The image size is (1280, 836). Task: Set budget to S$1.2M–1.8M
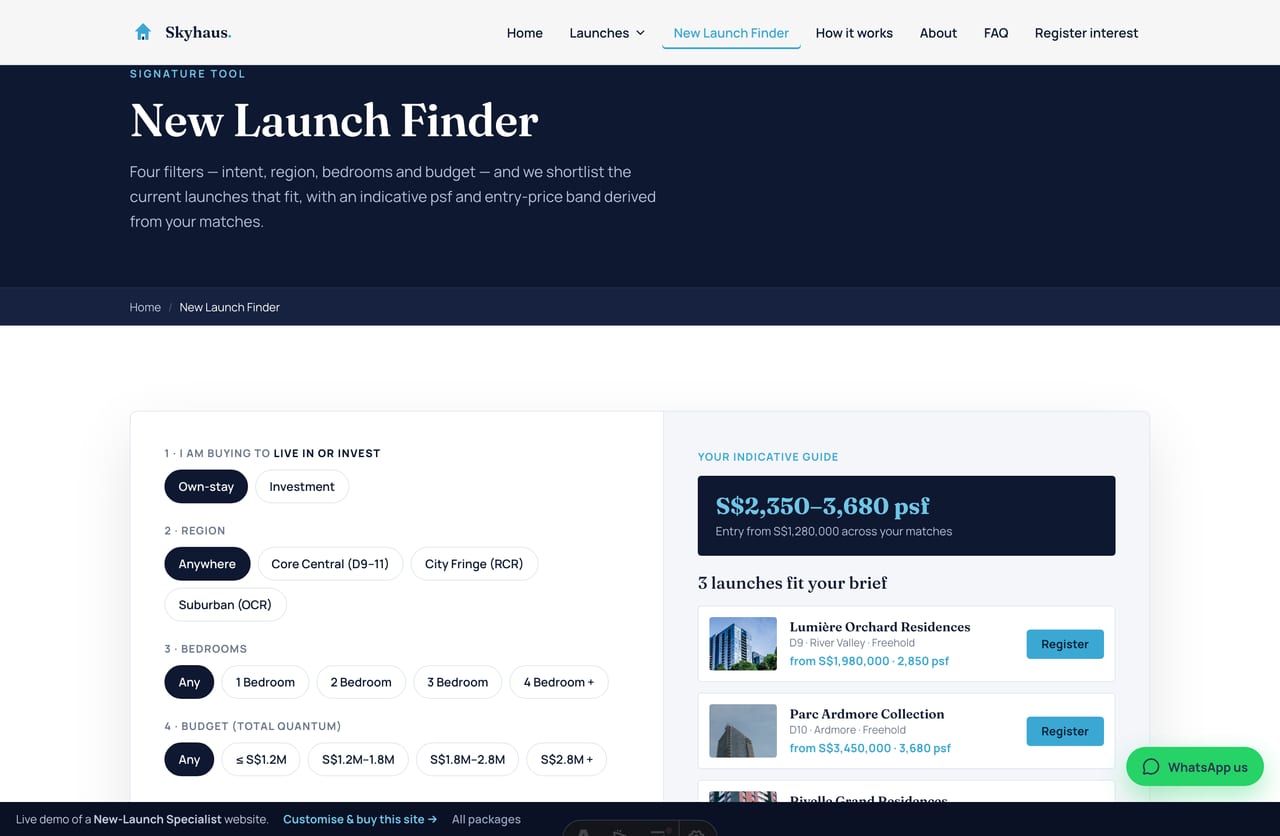pos(358,759)
